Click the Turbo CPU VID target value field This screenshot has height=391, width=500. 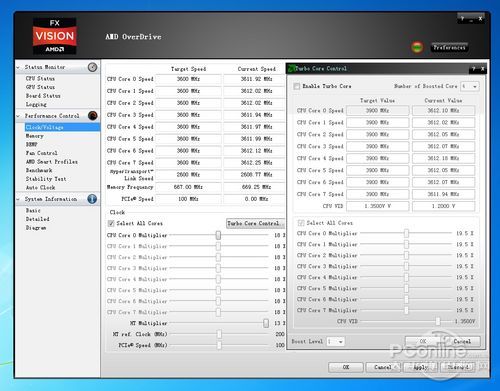(378, 206)
